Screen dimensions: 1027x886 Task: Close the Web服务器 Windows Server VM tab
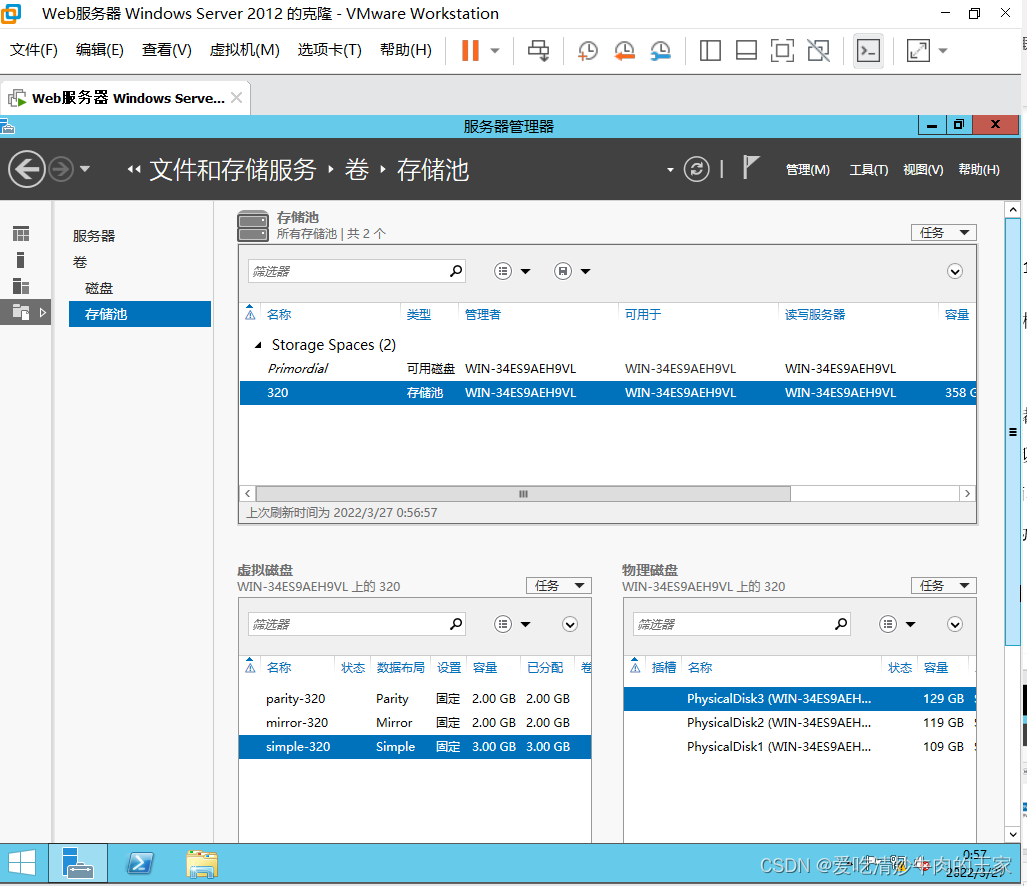236,98
